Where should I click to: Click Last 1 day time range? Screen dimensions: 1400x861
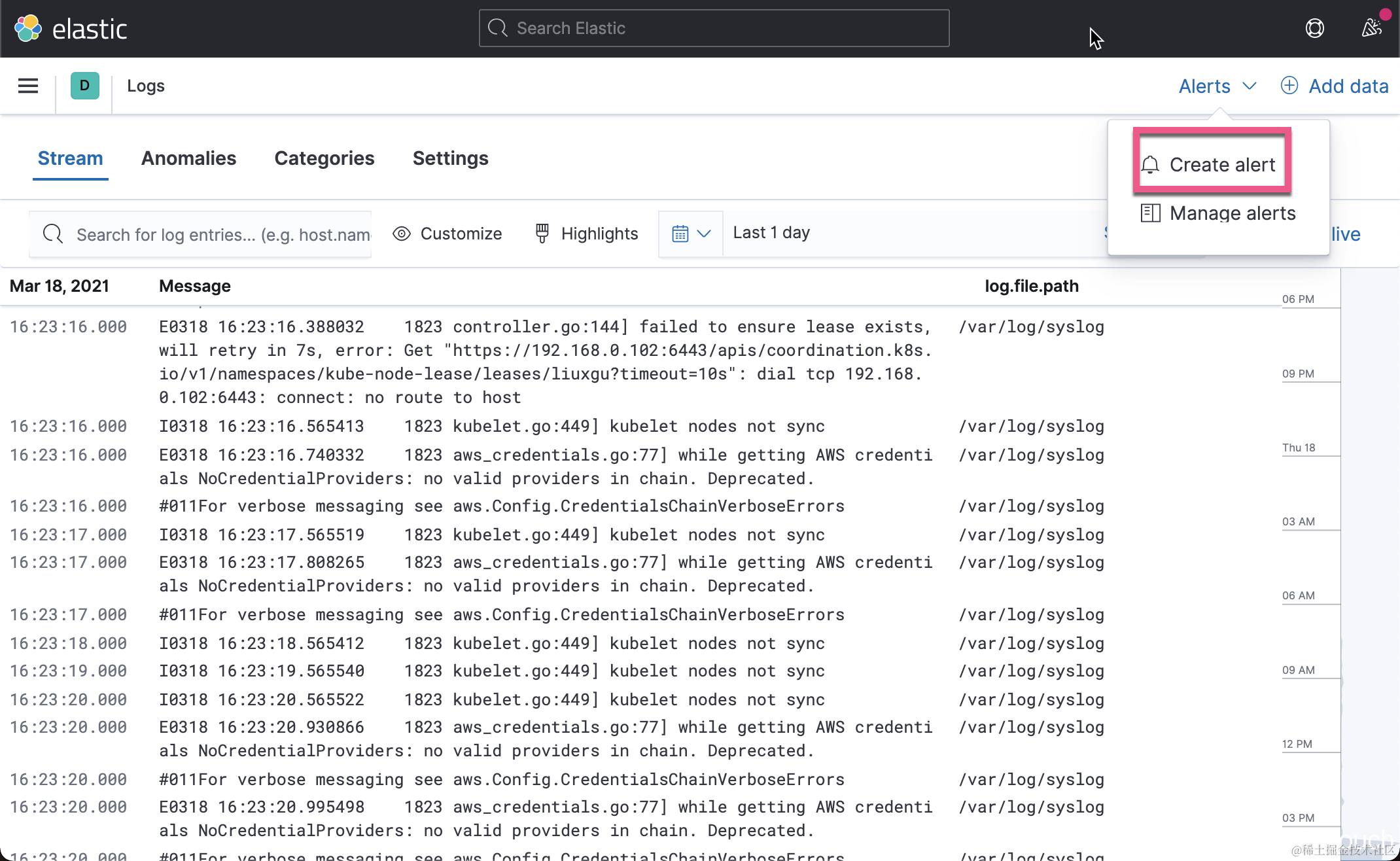pyautogui.click(x=772, y=233)
